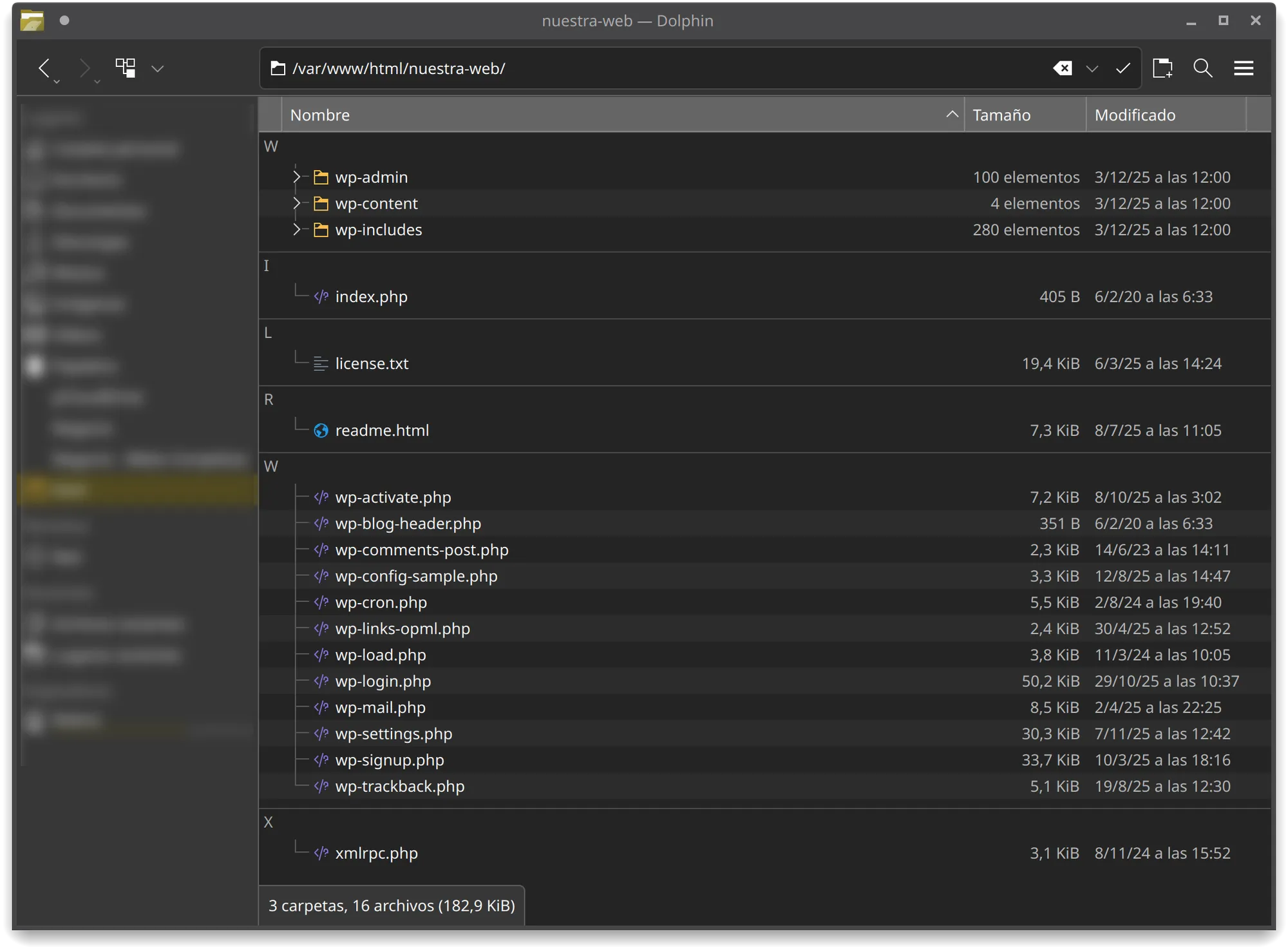Select the license.txt file

[372, 363]
